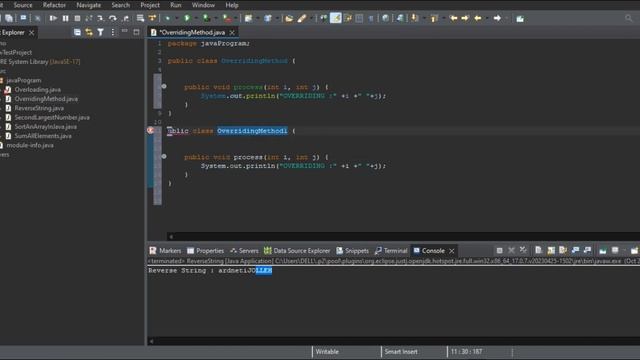Click the Filter funnel icon in Explorer
This screenshot has width=640, height=360.
(x=100, y=32)
